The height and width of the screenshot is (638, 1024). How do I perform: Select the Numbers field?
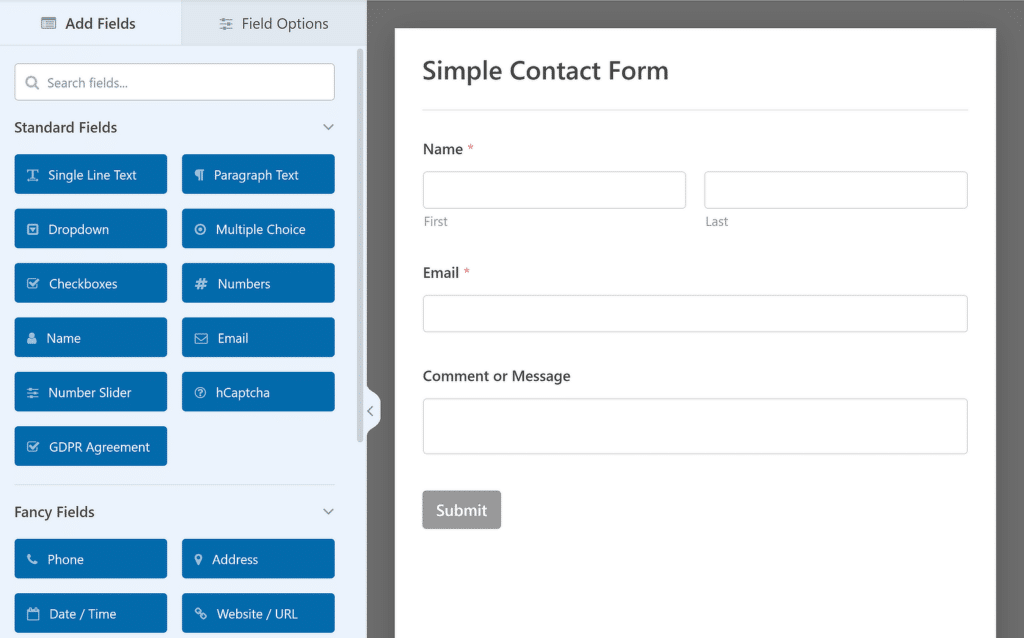pos(258,283)
